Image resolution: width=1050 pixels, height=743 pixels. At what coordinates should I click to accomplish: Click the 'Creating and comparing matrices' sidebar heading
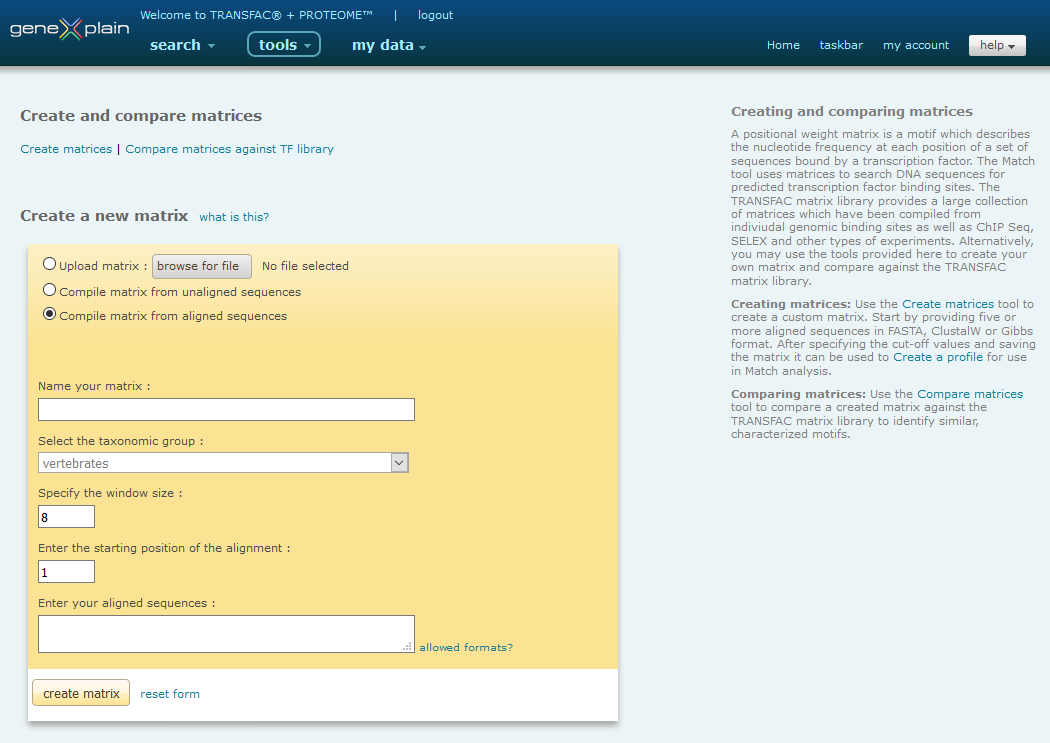(x=852, y=111)
